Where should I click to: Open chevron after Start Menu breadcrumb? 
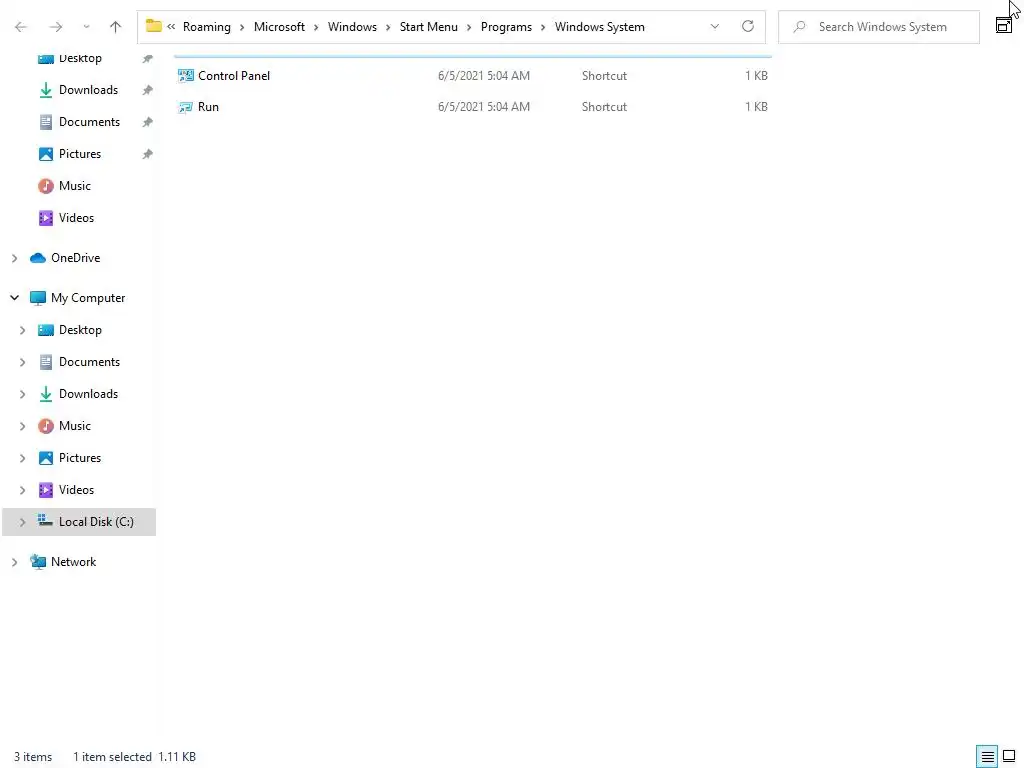click(x=469, y=27)
